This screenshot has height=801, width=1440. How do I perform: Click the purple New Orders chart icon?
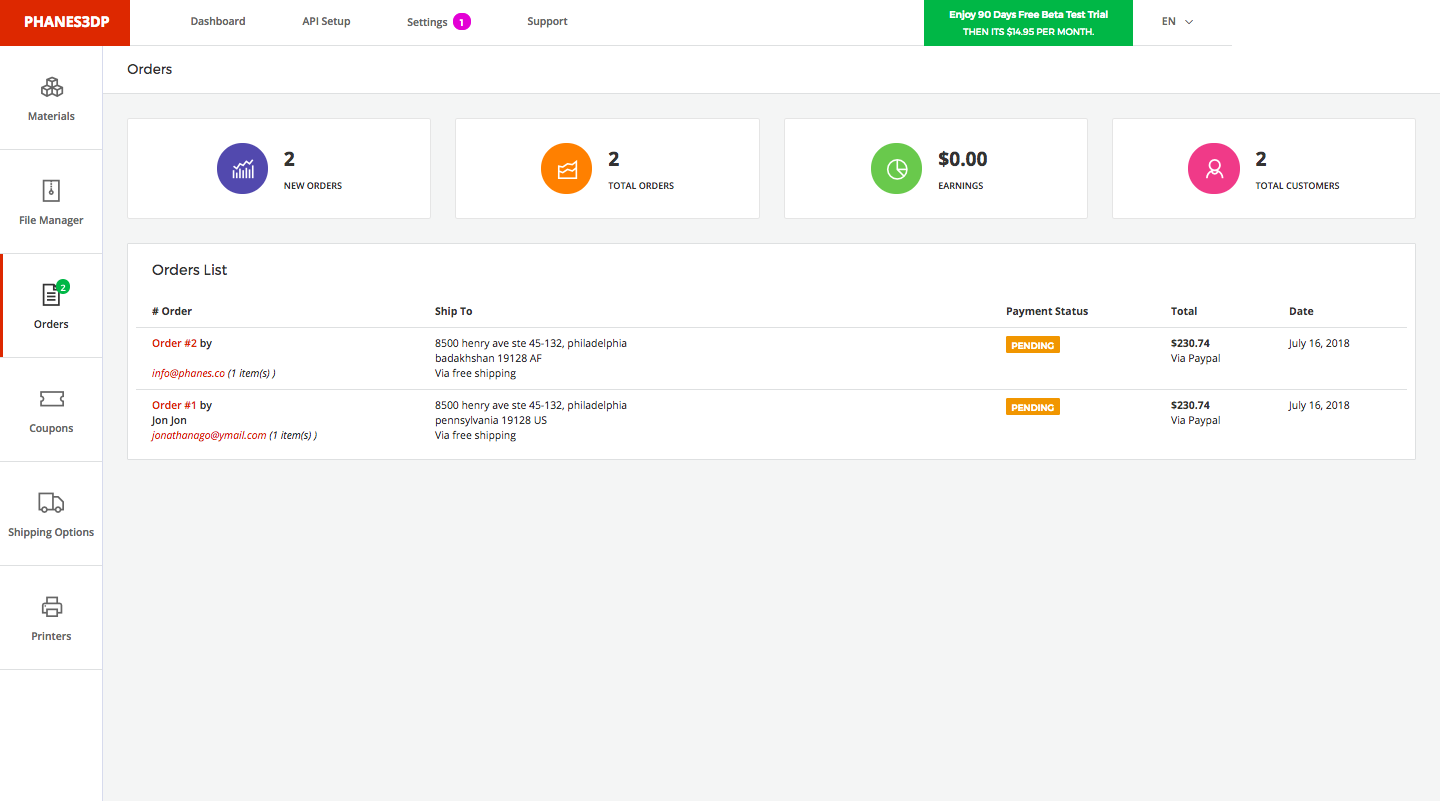(243, 168)
